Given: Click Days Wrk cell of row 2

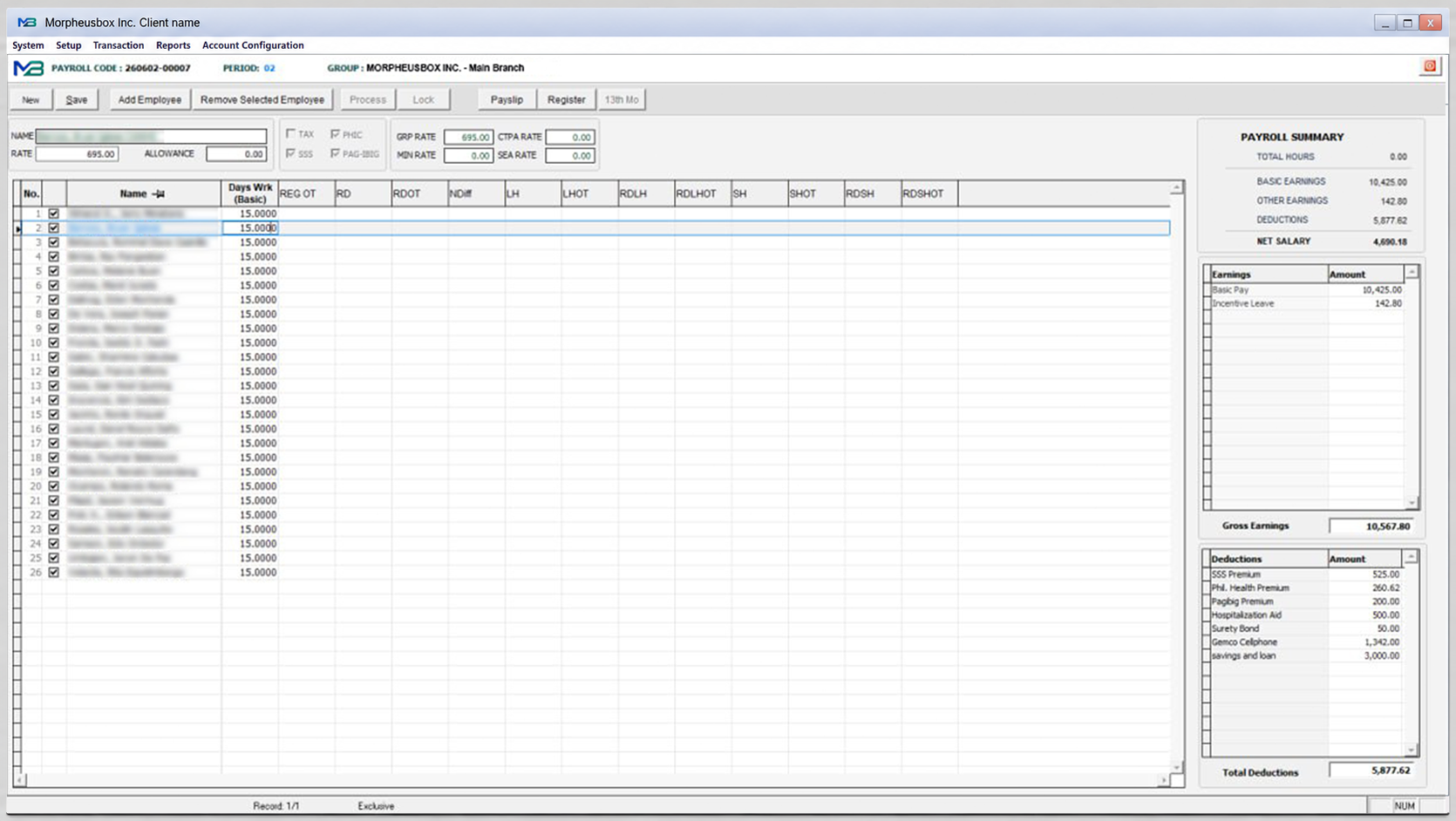Looking at the screenshot, I should point(249,228).
